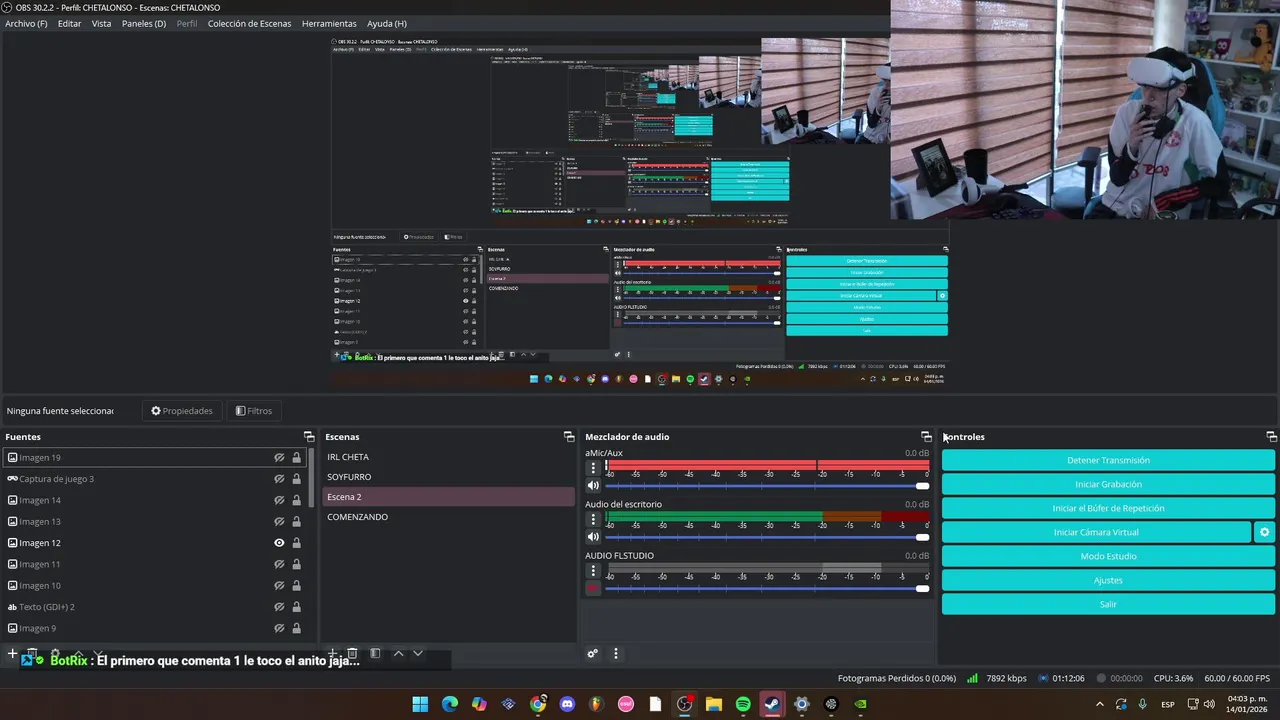Open the Editar menu
This screenshot has width=1280, height=720.
(x=69, y=24)
